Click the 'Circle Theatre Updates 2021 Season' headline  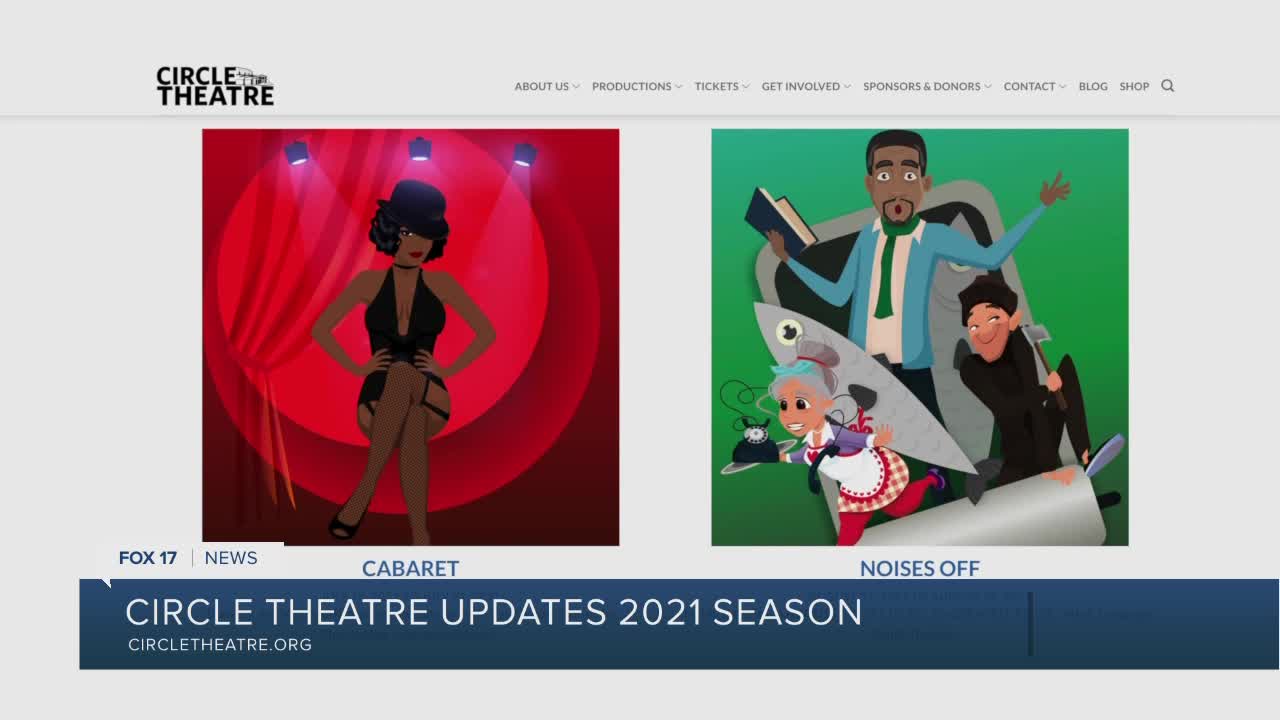(x=494, y=612)
